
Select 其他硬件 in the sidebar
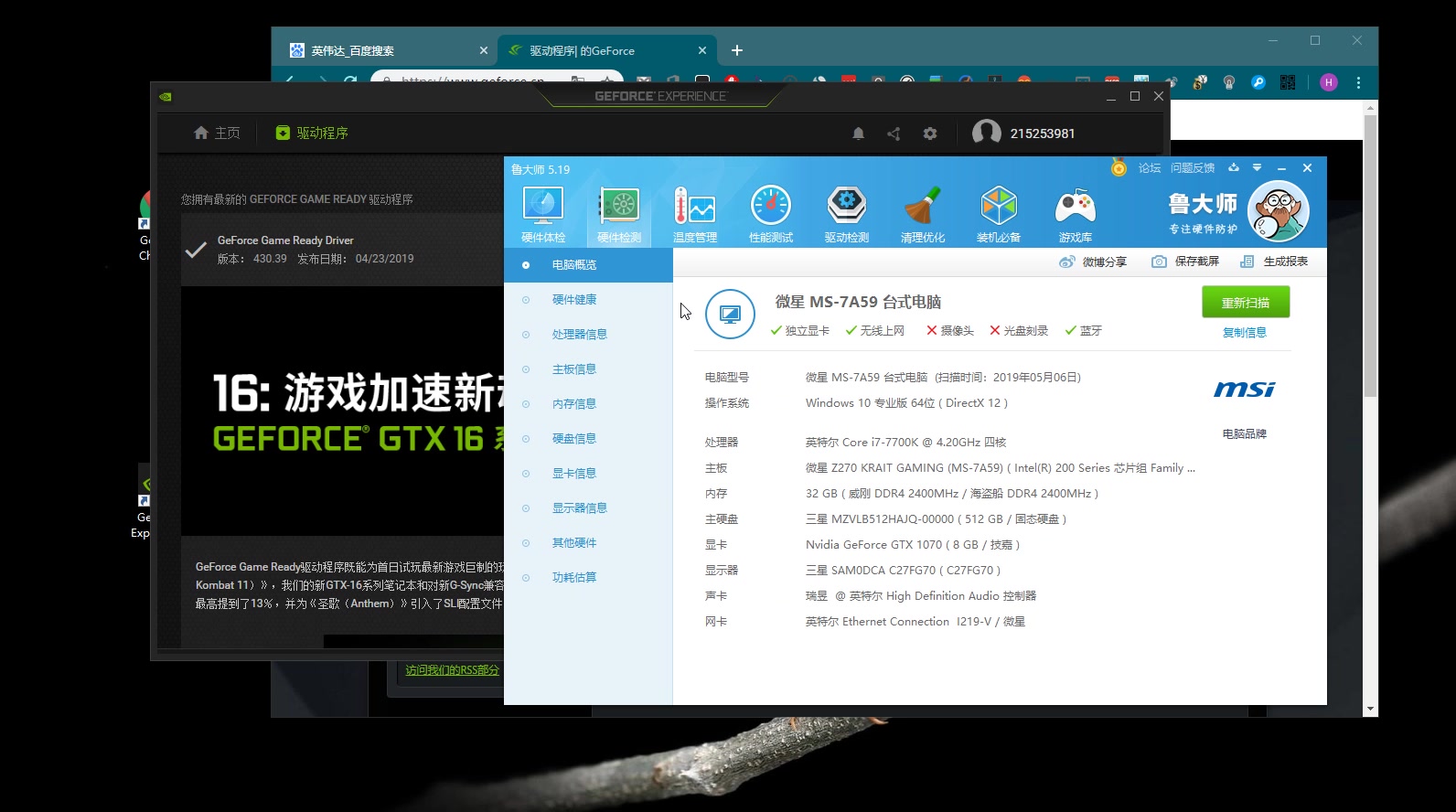click(x=588, y=543)
